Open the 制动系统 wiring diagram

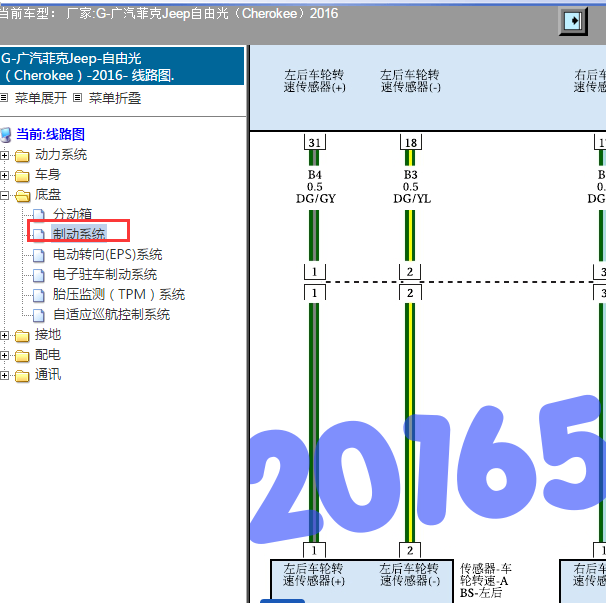pos(79,234)
